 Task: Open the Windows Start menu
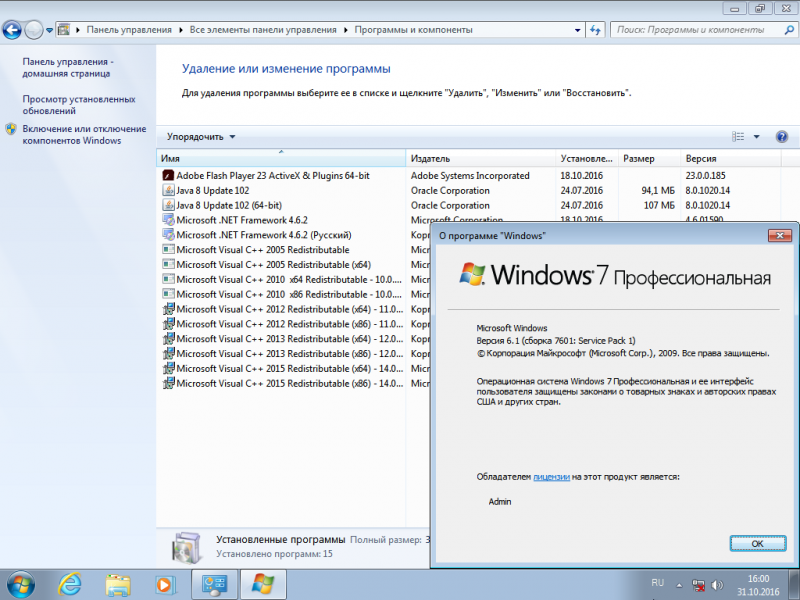21,585
